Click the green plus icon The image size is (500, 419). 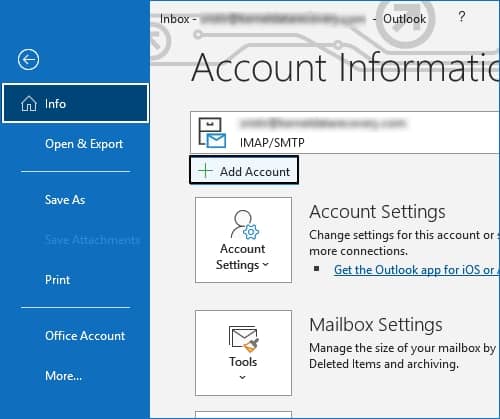coord(205,171)
